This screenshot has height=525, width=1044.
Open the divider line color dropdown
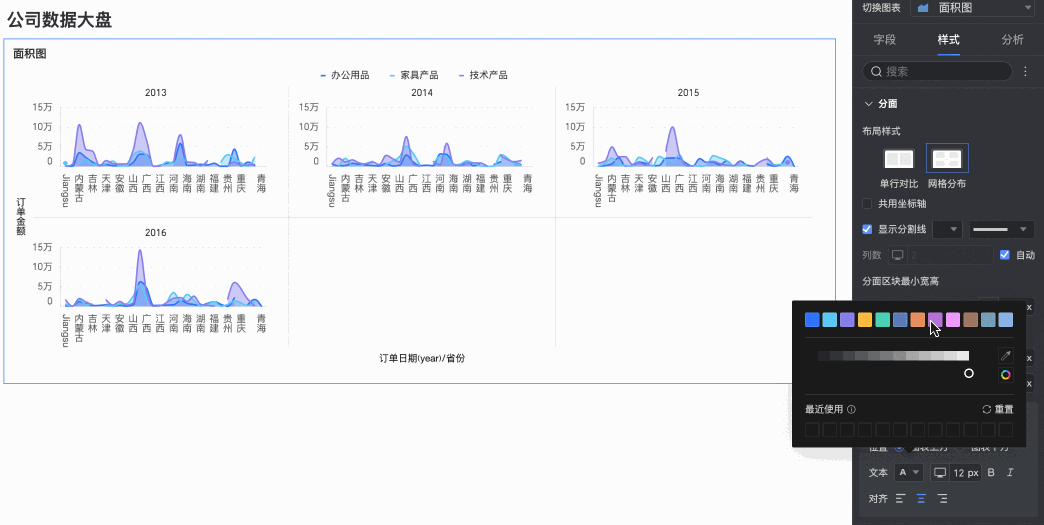tap(948, 230)
